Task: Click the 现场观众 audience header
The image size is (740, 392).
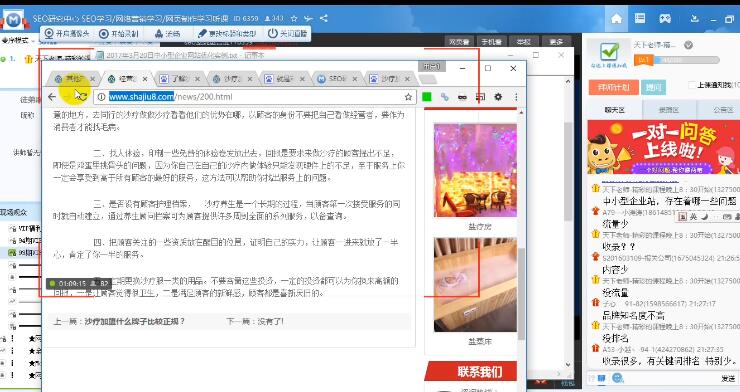Action: point(14,212)
